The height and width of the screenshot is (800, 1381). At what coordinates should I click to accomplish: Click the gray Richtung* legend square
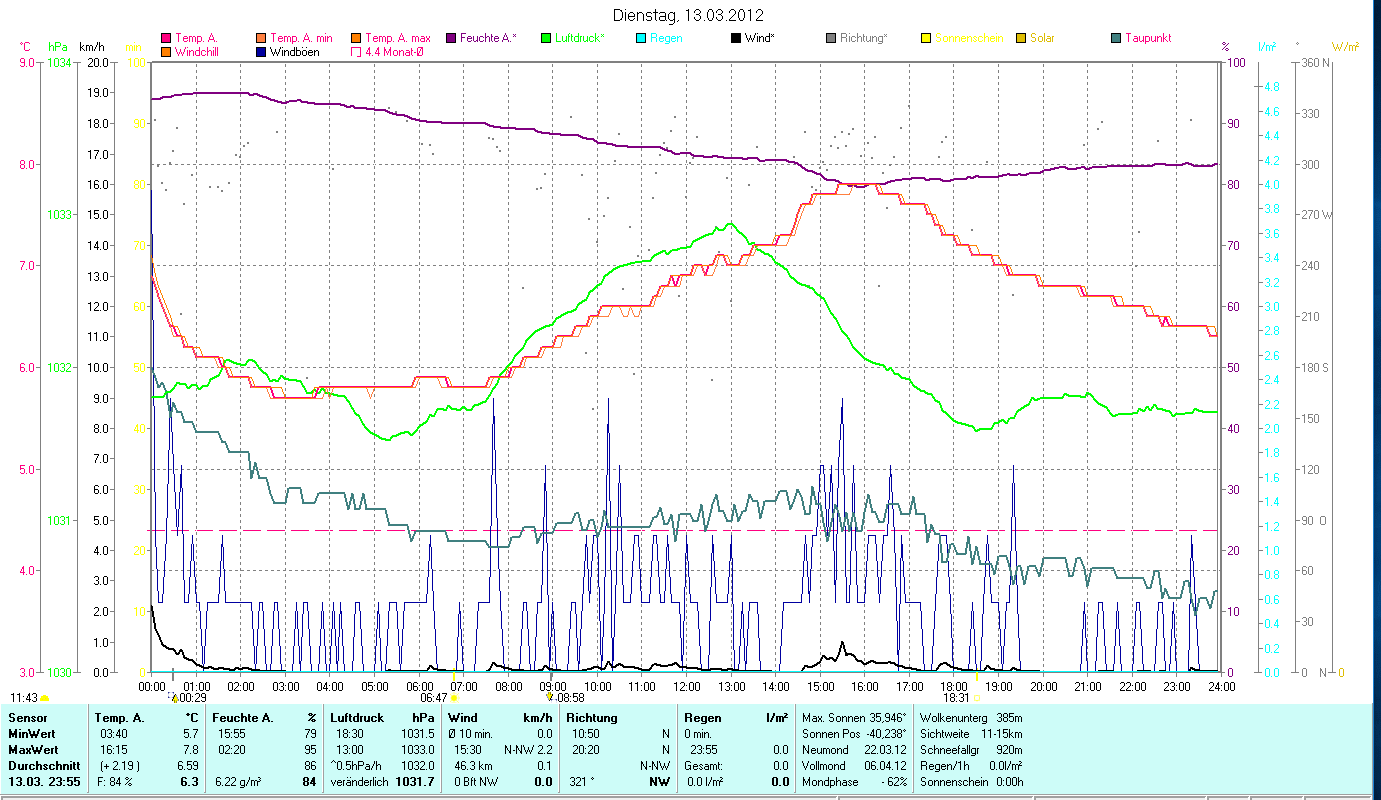pos(831,39)
